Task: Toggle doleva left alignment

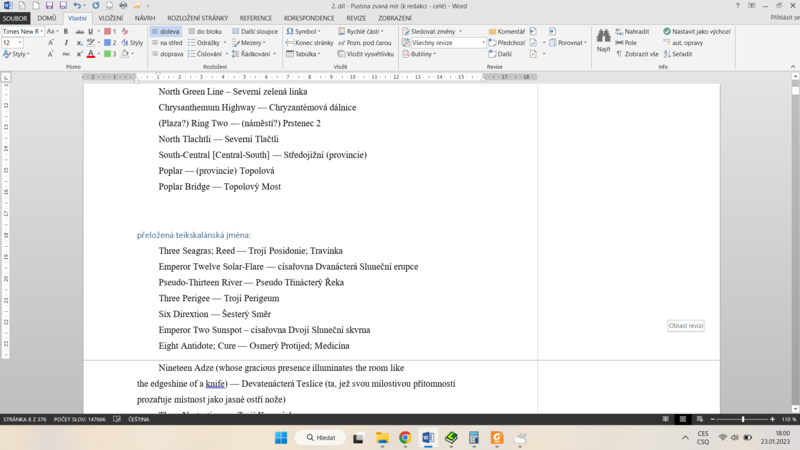Action: [165, 32]
